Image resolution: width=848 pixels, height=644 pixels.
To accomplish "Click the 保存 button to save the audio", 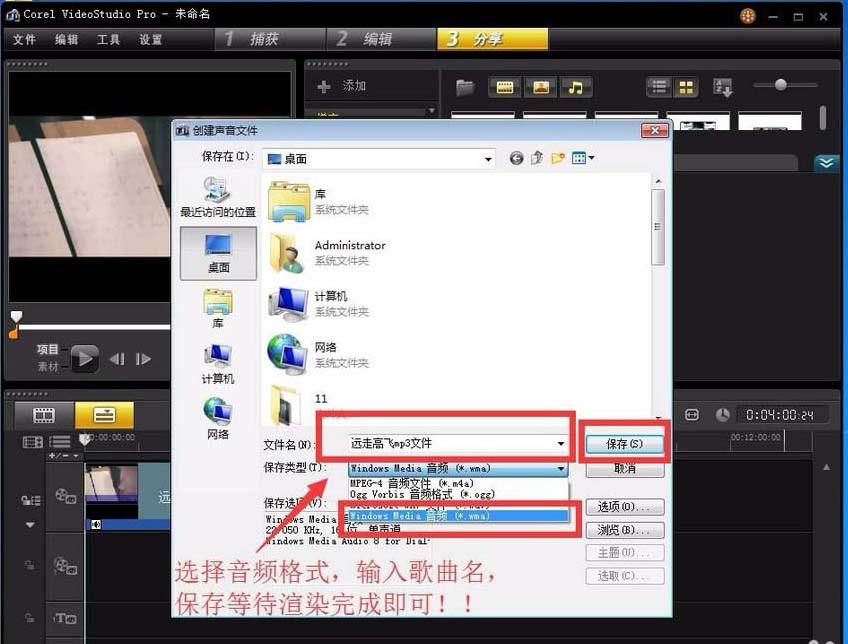I will (x=625, y=442).
